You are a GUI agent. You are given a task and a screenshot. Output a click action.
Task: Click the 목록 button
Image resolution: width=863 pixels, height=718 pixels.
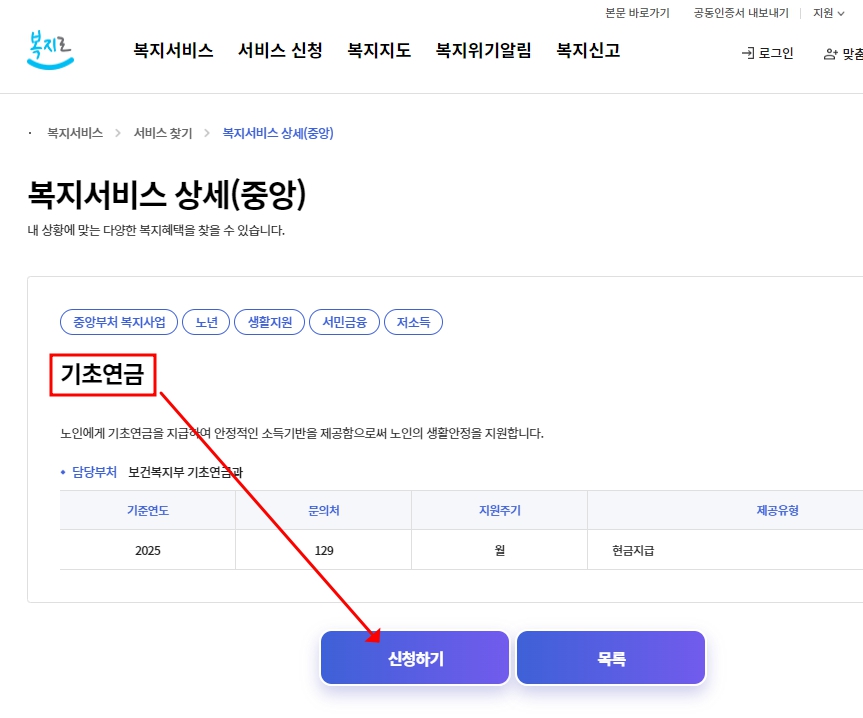(611, 658)
